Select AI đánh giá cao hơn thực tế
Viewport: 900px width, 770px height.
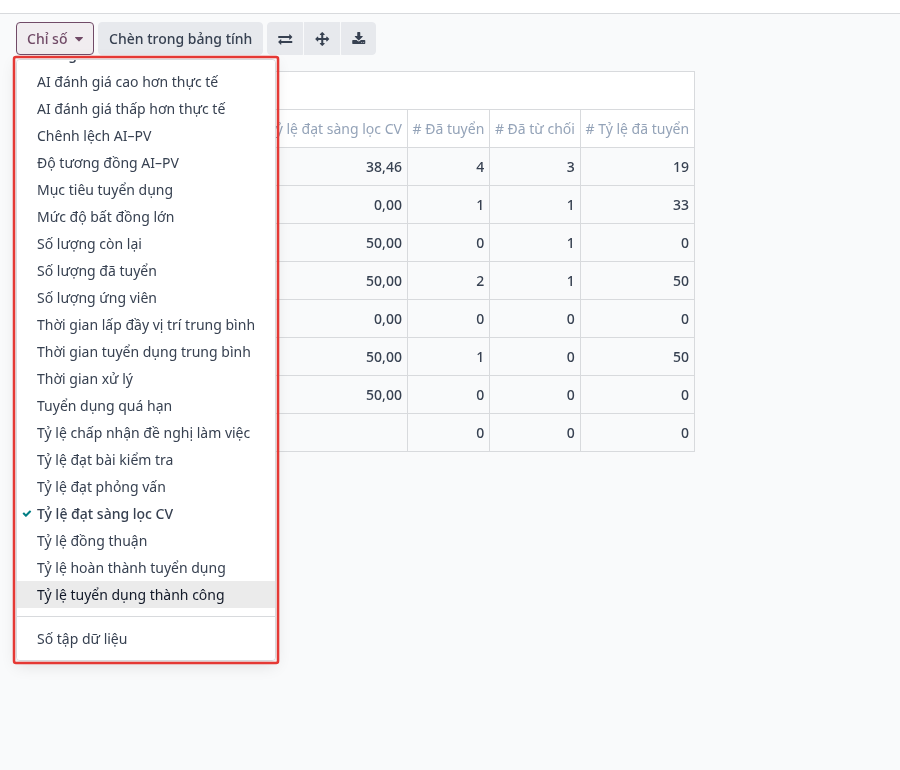(146, 82)
